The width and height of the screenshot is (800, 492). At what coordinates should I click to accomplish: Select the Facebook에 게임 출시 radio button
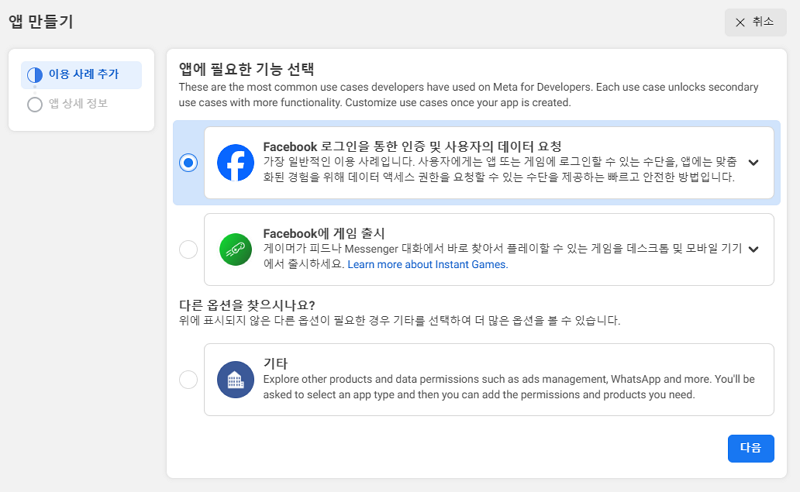(x=188, y=250)
